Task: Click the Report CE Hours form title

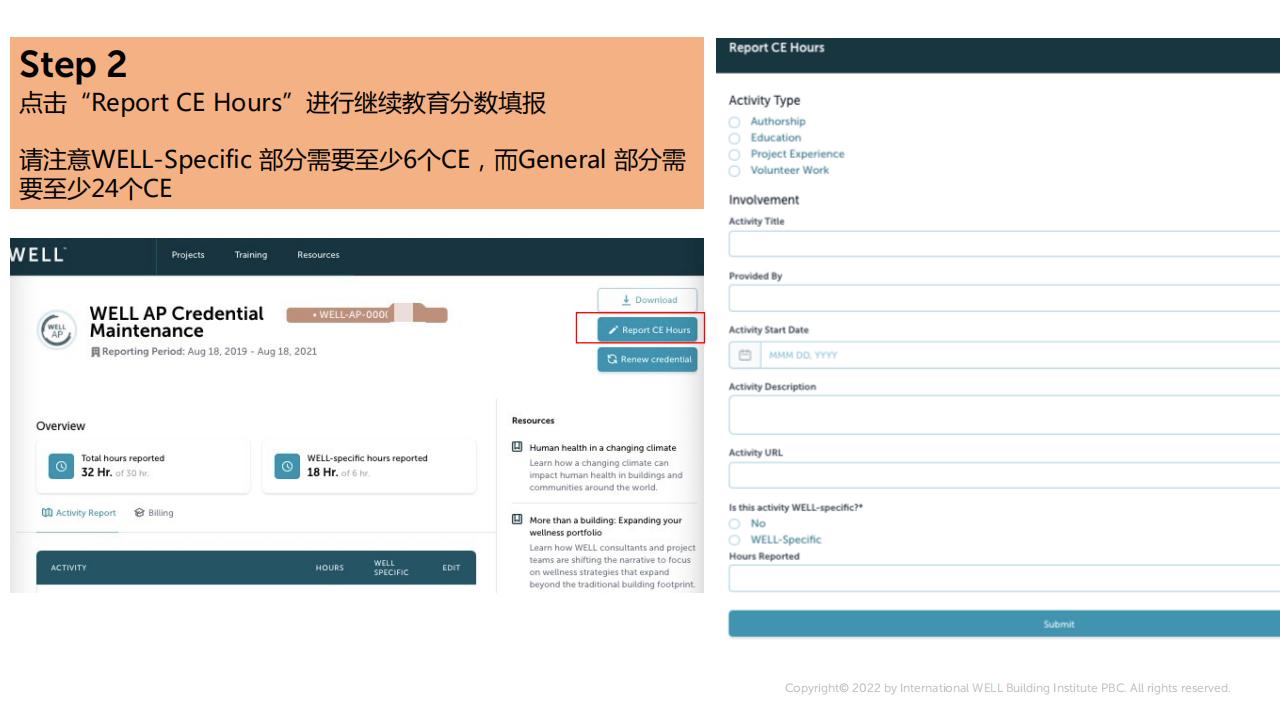Action: pyautogui.click(x=777, y=48)
